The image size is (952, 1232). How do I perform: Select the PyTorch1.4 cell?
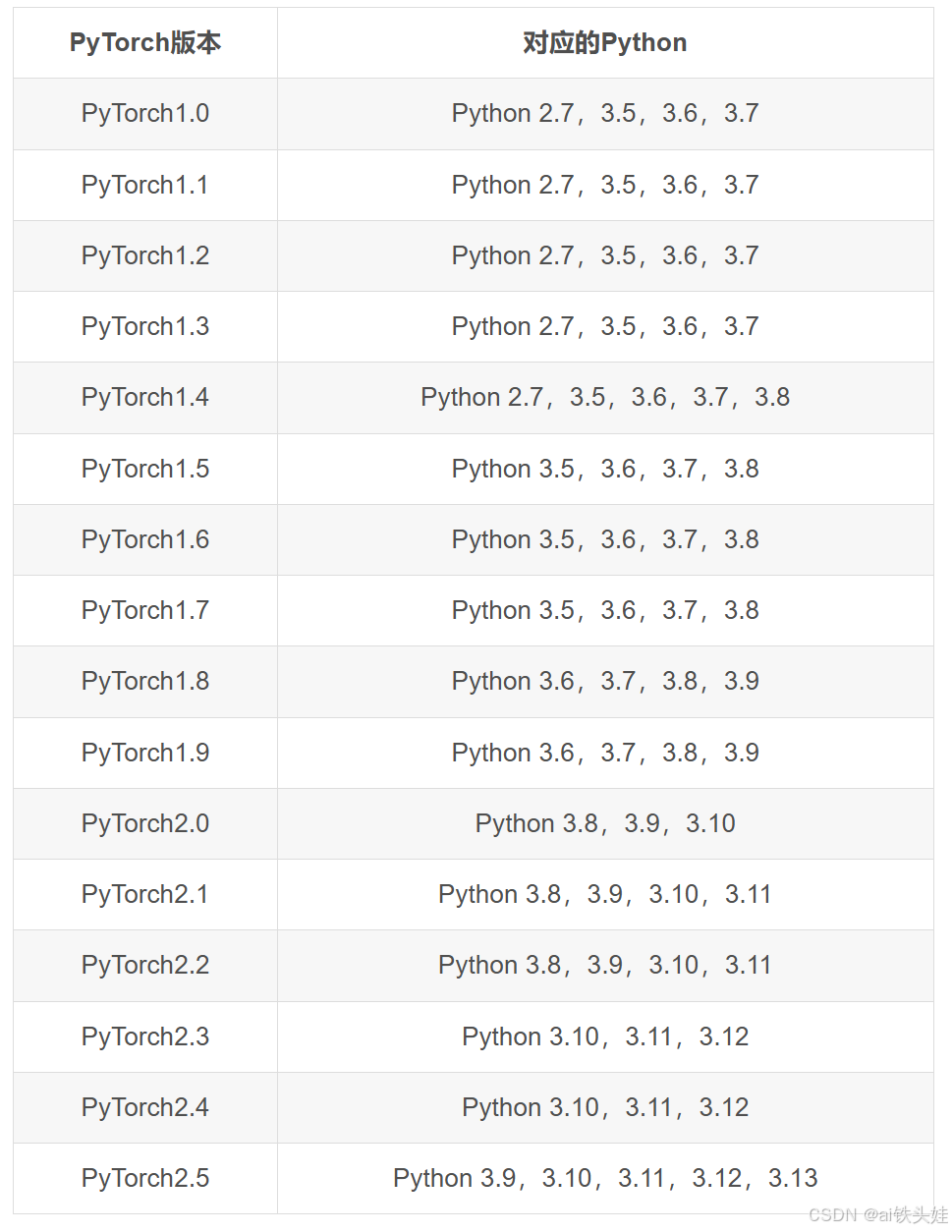click(x=145, y=398)
